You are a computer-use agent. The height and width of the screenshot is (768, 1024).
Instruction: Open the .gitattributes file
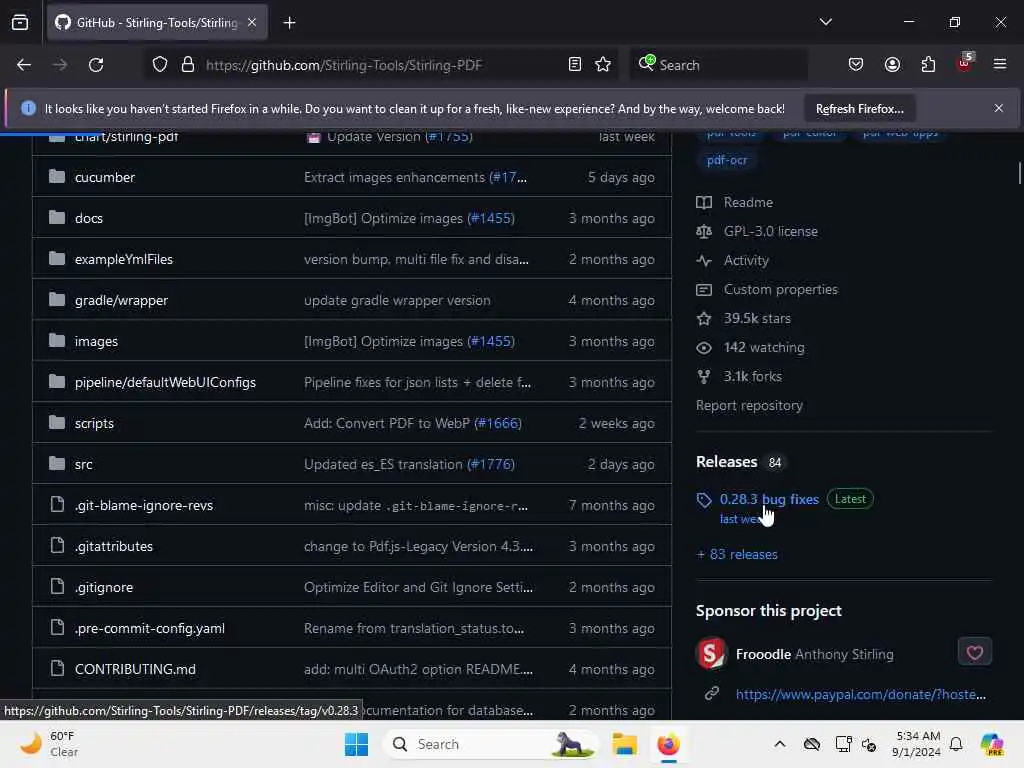tap(114, 547)
